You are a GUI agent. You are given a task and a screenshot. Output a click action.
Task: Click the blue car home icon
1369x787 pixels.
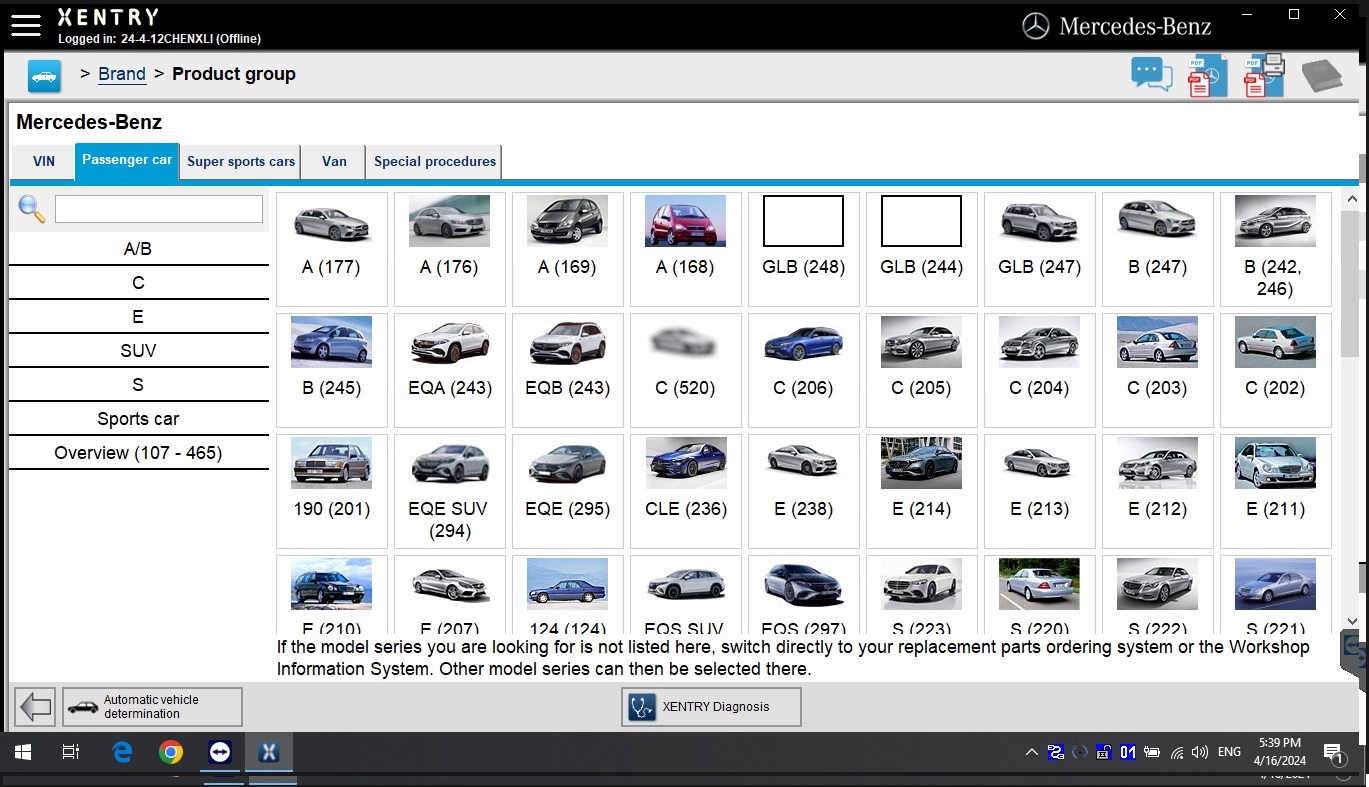(x=44, y=75)
